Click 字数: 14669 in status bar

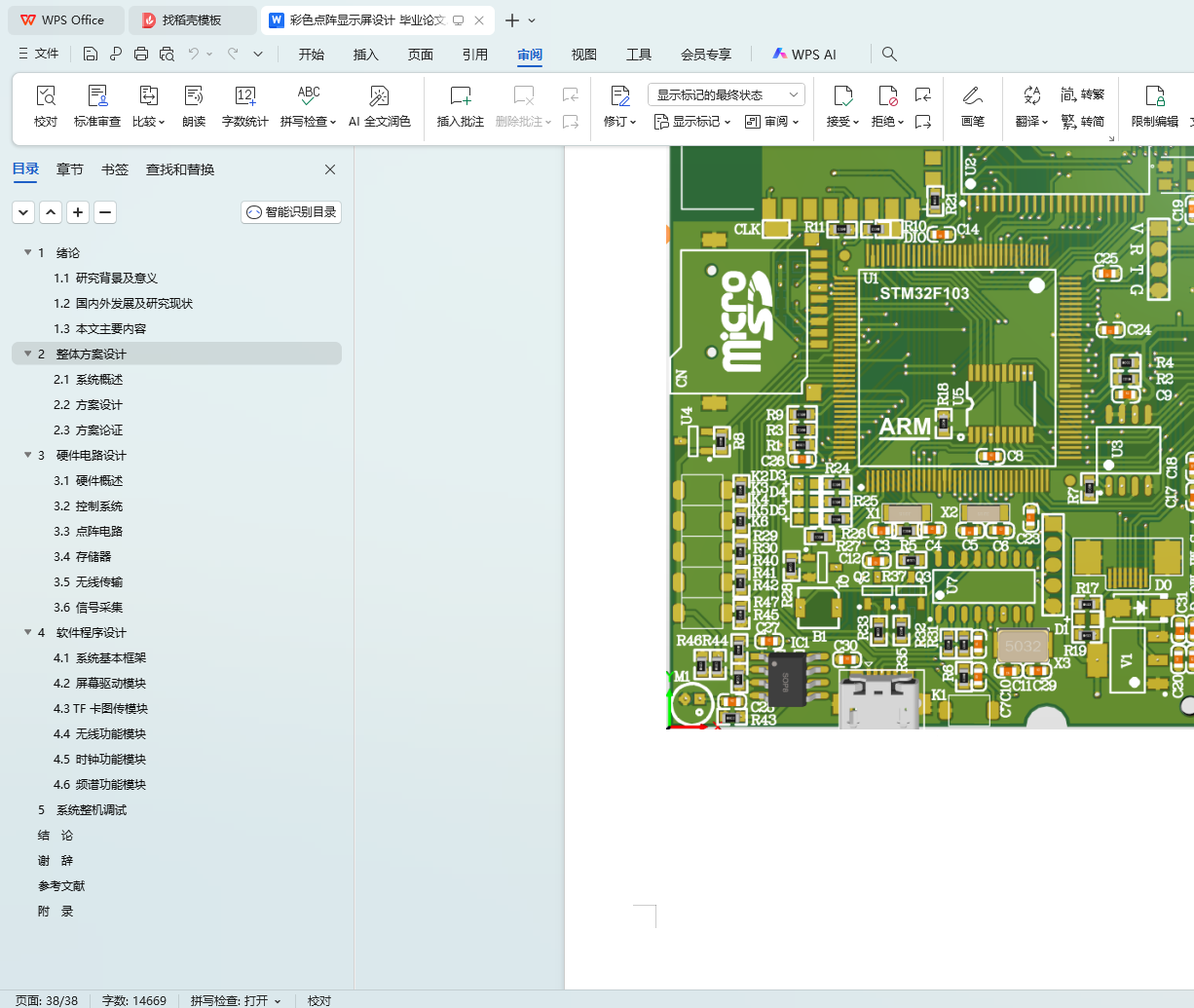pos(134,1000)
